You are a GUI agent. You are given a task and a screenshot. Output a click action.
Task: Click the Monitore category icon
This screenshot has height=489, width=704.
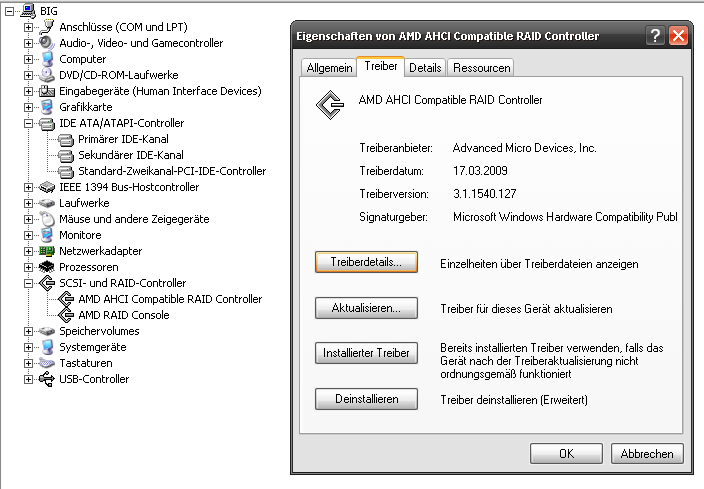tap(47, 235)
